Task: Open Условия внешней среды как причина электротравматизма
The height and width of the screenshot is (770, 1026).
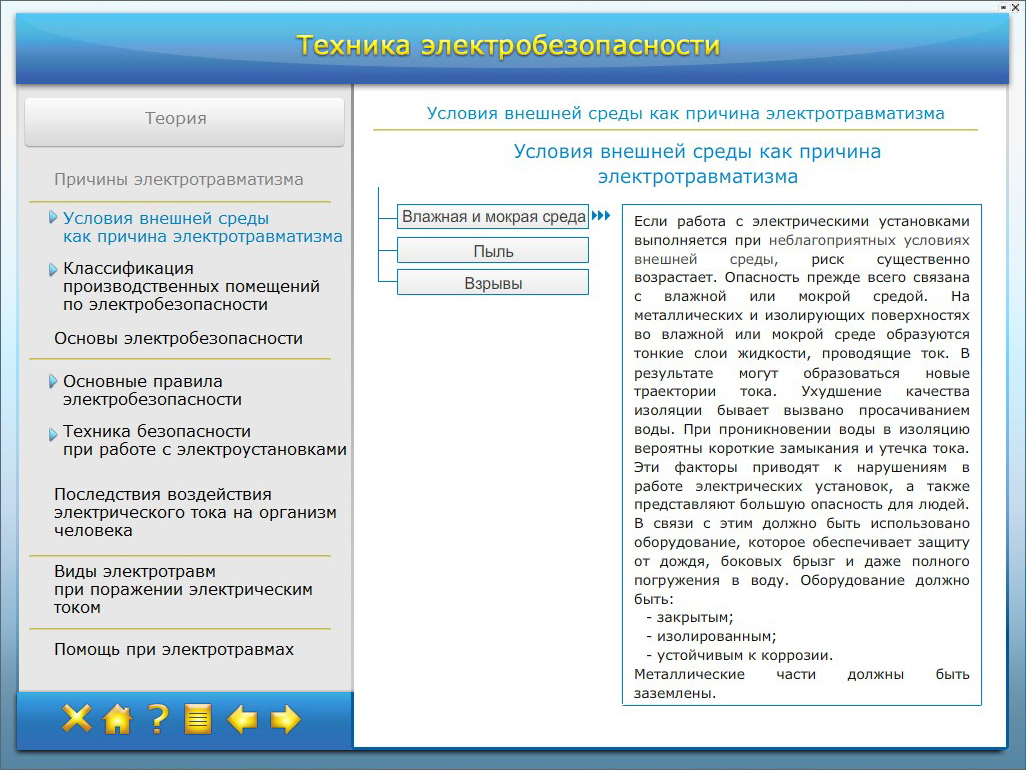Action: [202, 228]
